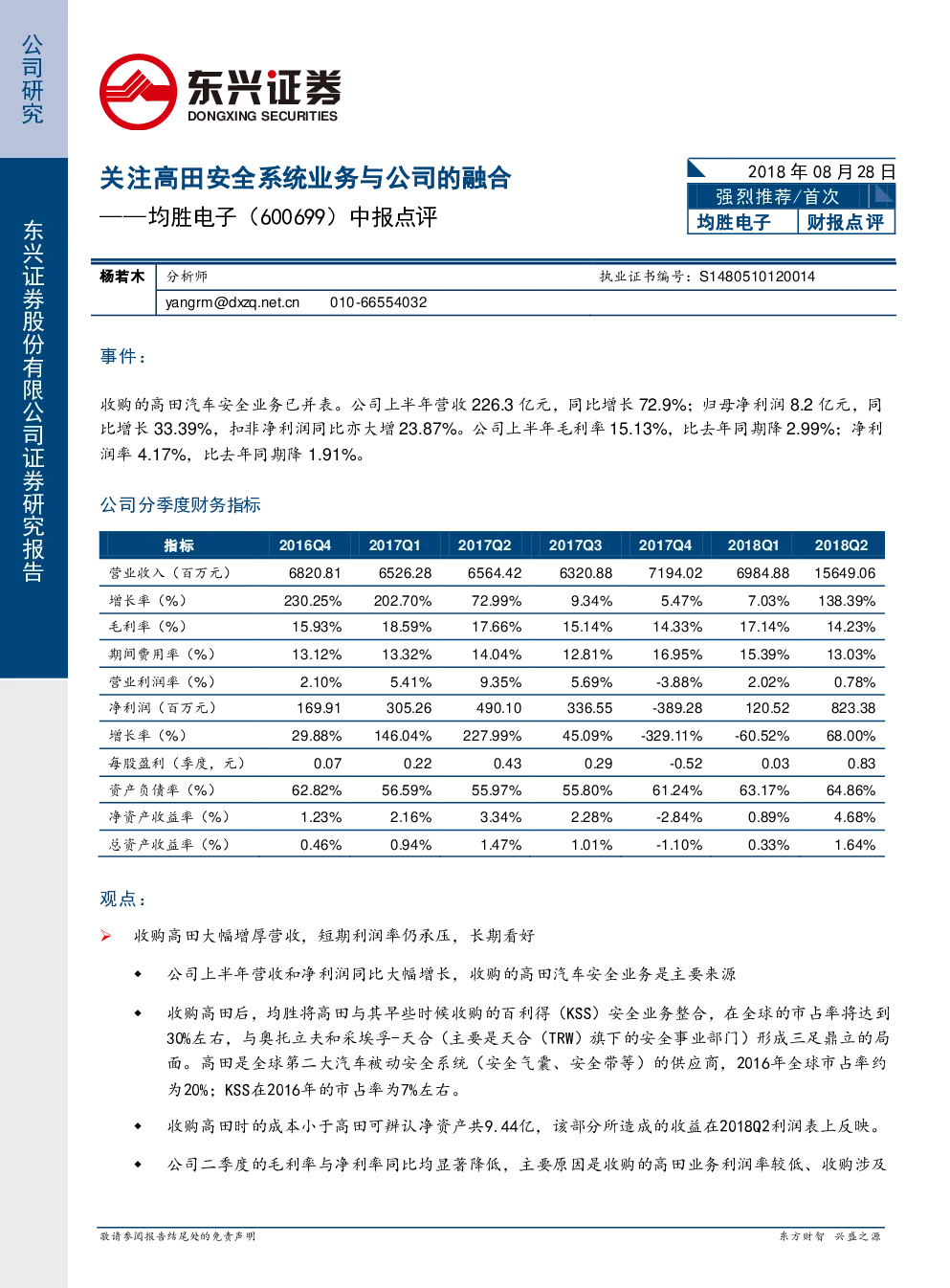Click row label 营业利润率（%）
Screen dimensions: 950x1288
click(x=162, y=682)
